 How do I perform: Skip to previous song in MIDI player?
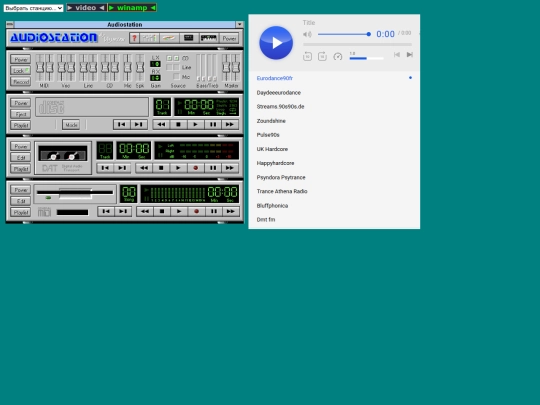coord(106,211)
